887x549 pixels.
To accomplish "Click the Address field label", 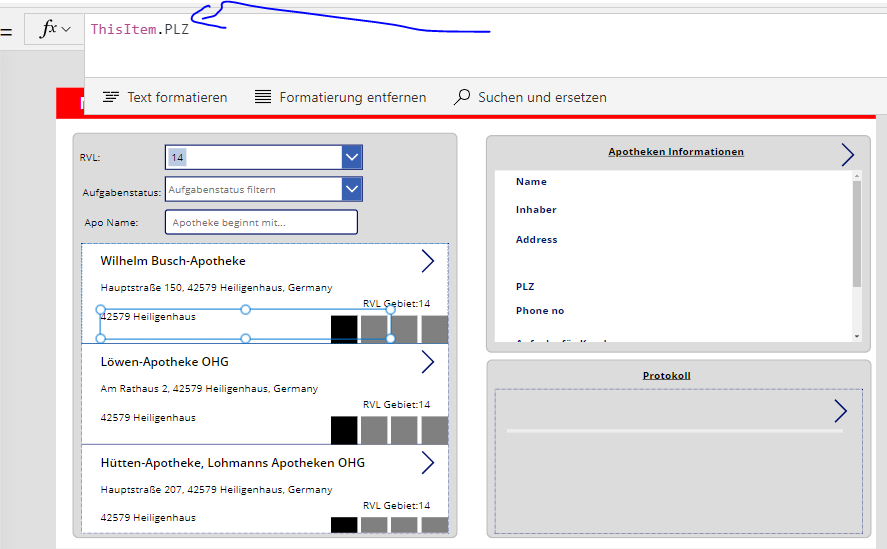I will tap(536, 239).
